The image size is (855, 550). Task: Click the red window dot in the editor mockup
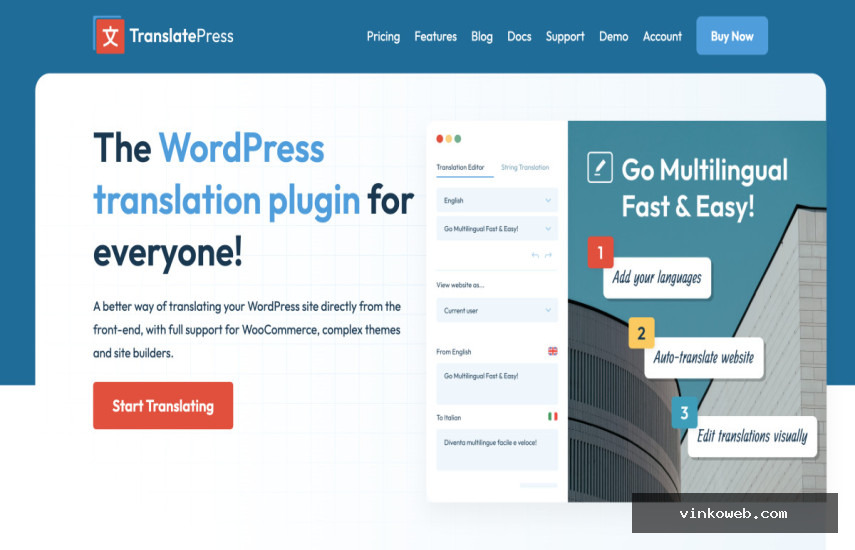click(x=439, y=139)
